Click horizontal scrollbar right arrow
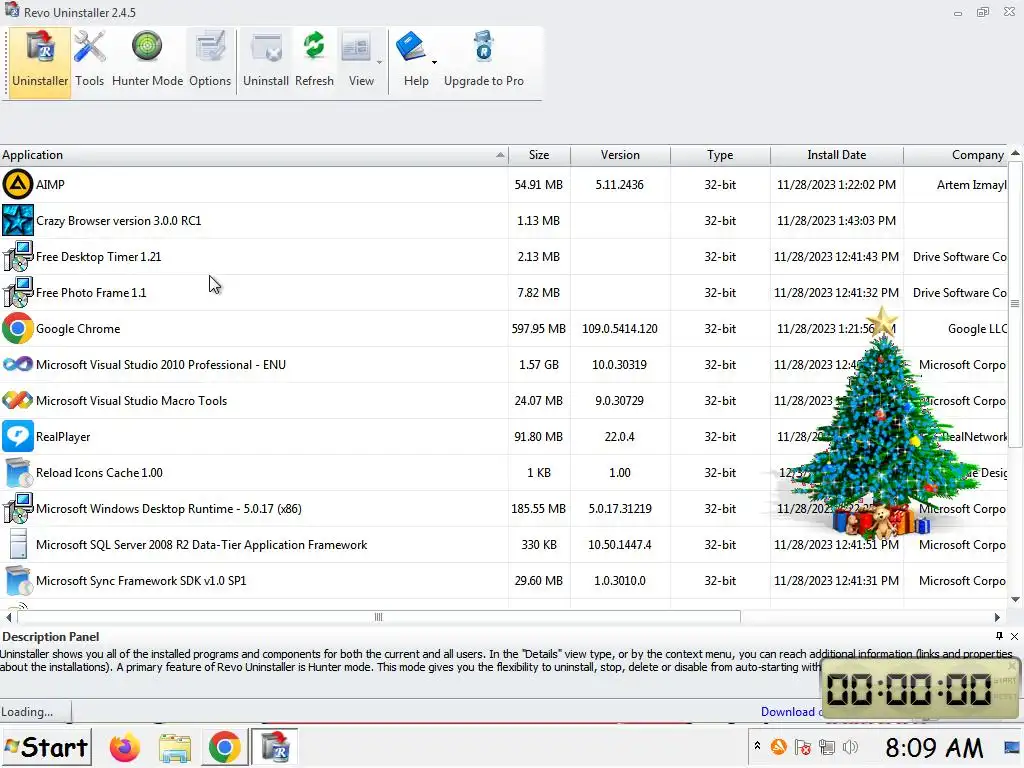Screen dimensions: 1024x768 [x=997, y=617]
